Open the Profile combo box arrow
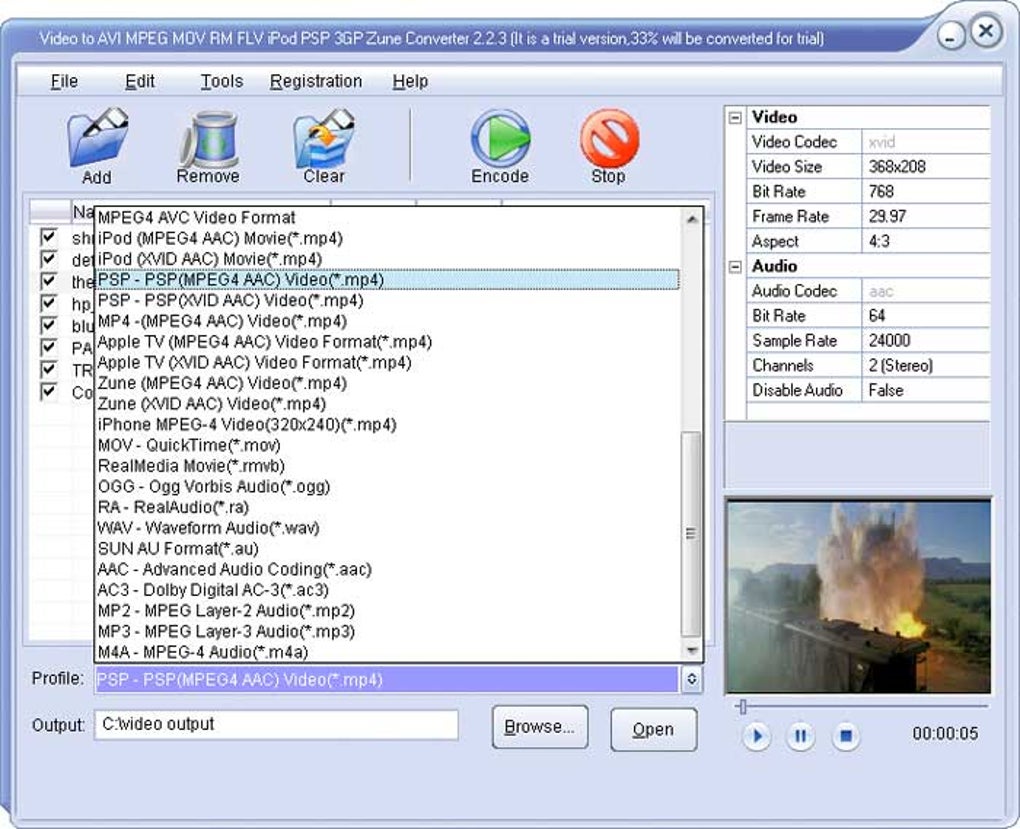This screenshot has height=829, width=1020. click(691, 679)
